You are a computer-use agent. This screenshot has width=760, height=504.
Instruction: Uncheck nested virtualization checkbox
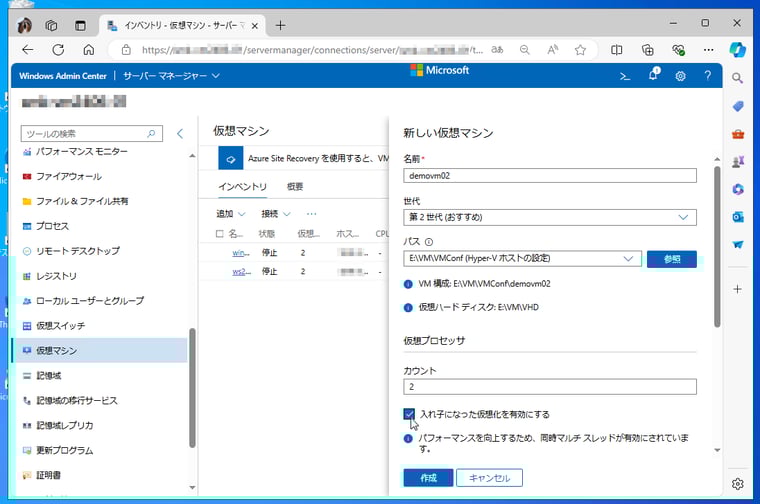(x=409, y=414)
